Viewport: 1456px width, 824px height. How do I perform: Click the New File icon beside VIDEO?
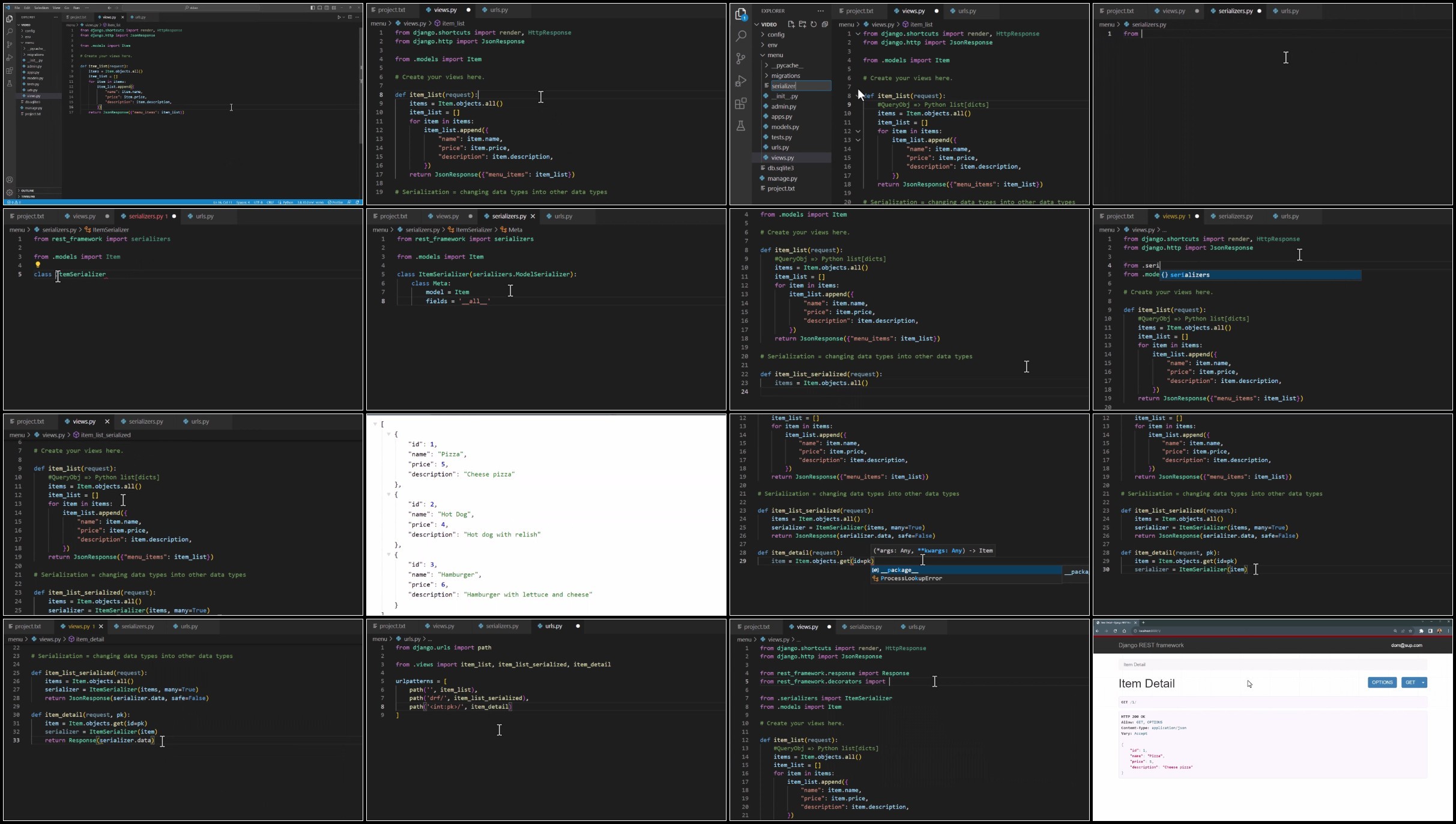point(791,25)
